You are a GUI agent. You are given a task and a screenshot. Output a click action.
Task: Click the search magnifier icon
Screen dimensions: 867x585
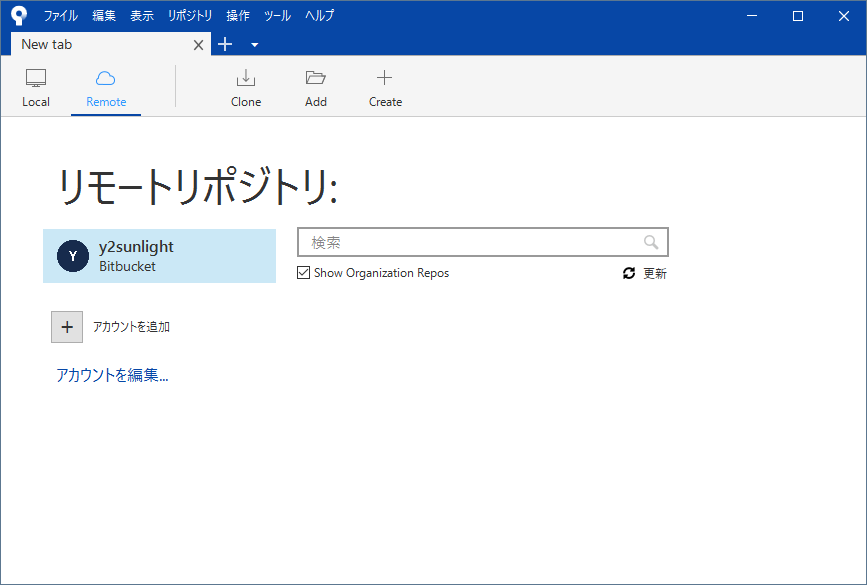651,242
